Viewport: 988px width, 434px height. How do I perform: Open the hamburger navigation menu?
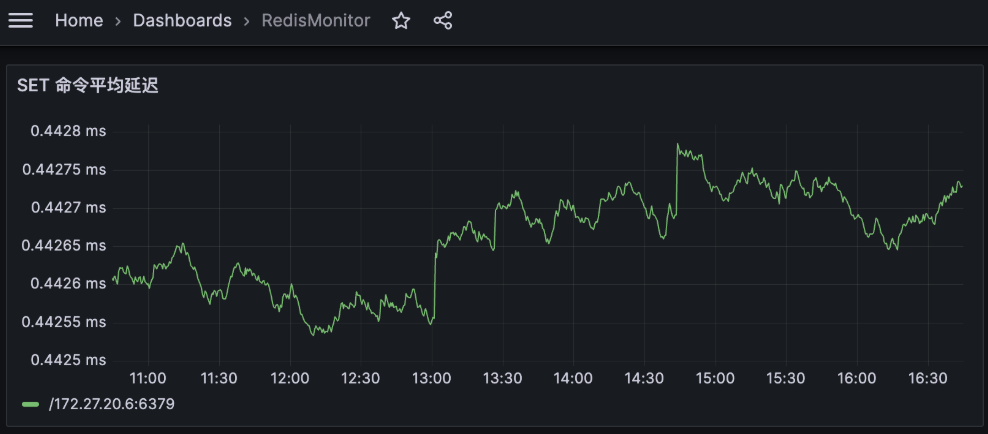point(20,21)
